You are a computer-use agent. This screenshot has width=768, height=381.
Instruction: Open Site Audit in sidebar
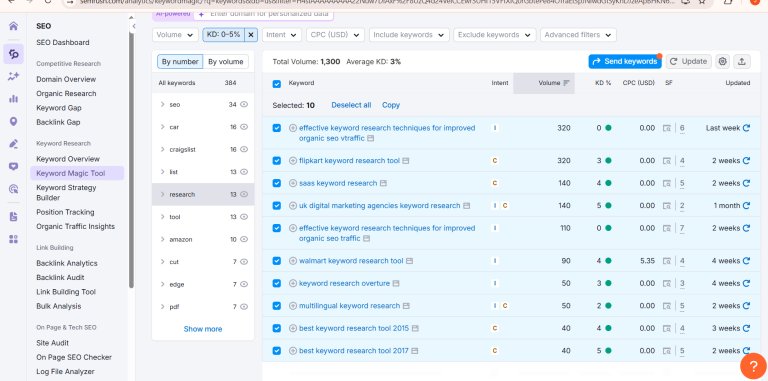click(52, 343)
